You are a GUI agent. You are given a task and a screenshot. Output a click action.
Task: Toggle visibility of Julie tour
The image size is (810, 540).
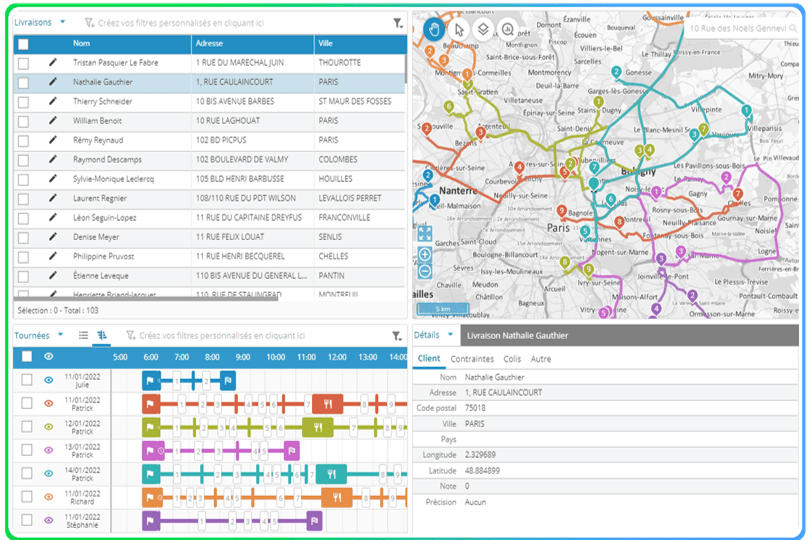coord(49,380)
